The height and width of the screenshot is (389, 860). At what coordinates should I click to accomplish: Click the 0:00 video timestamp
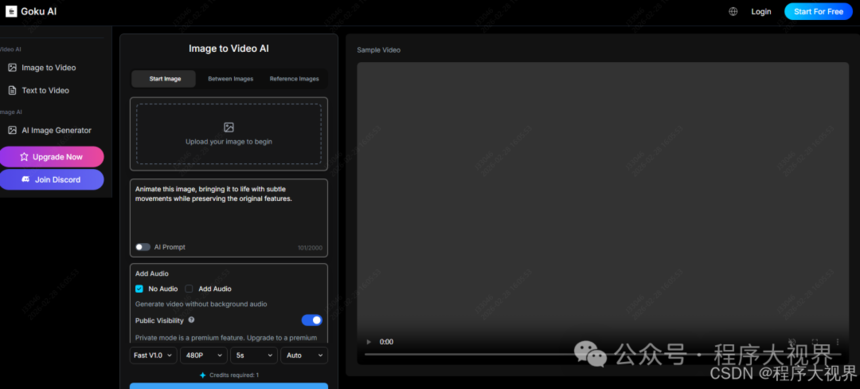tap(387, 342)
